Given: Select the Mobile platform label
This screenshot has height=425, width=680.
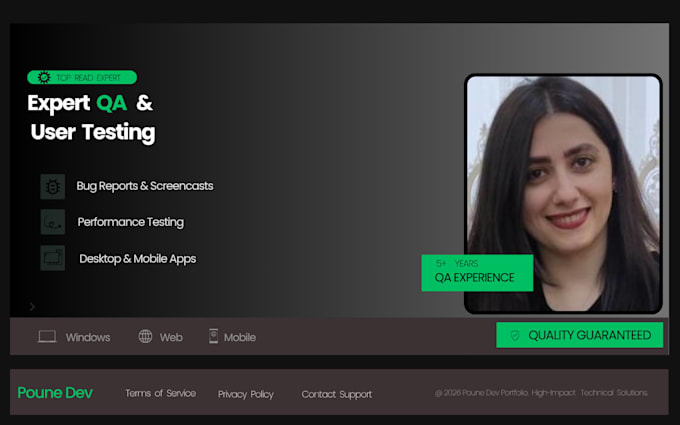Looking at the screenshot, I should coord(240,337).
